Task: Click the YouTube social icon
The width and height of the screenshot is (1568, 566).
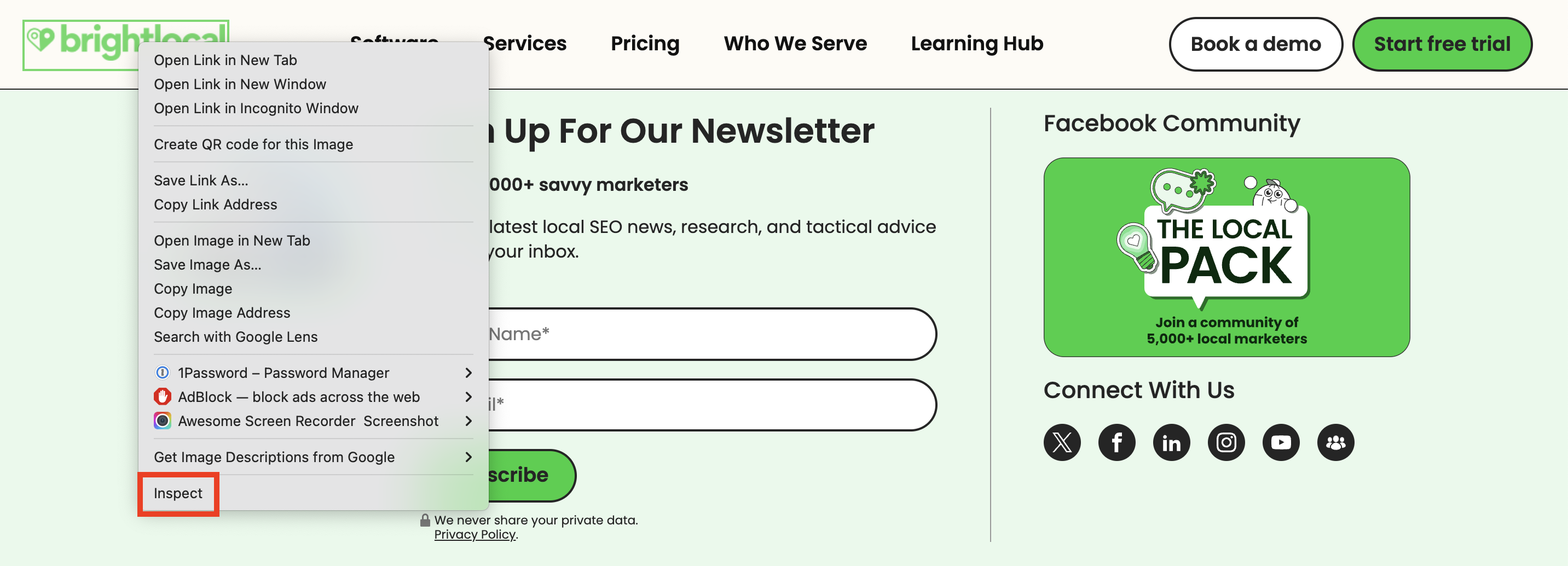Action: coord(1281,442)
